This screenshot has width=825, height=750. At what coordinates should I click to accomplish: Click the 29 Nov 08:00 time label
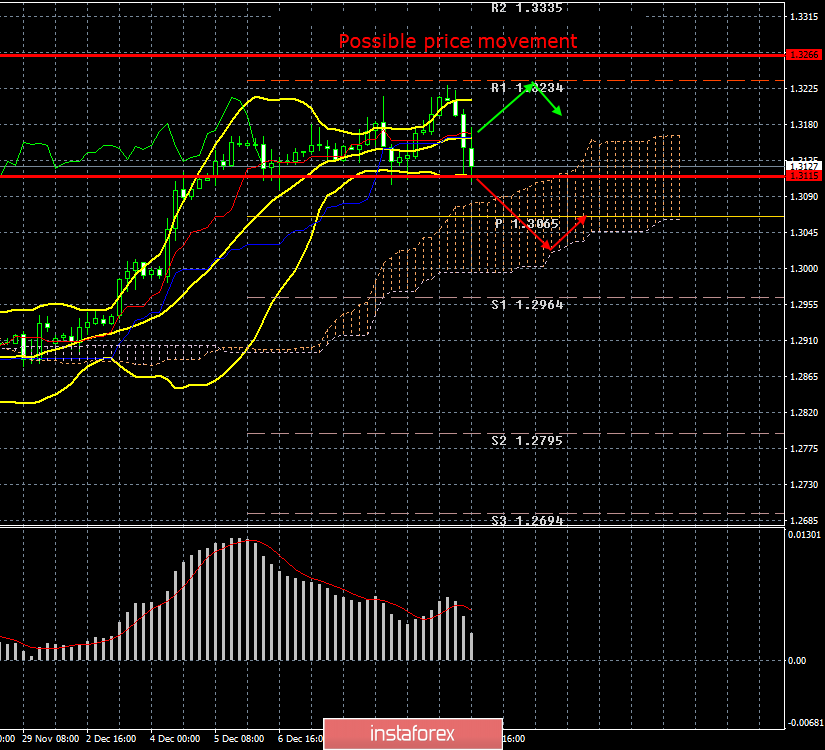(51, 738)
